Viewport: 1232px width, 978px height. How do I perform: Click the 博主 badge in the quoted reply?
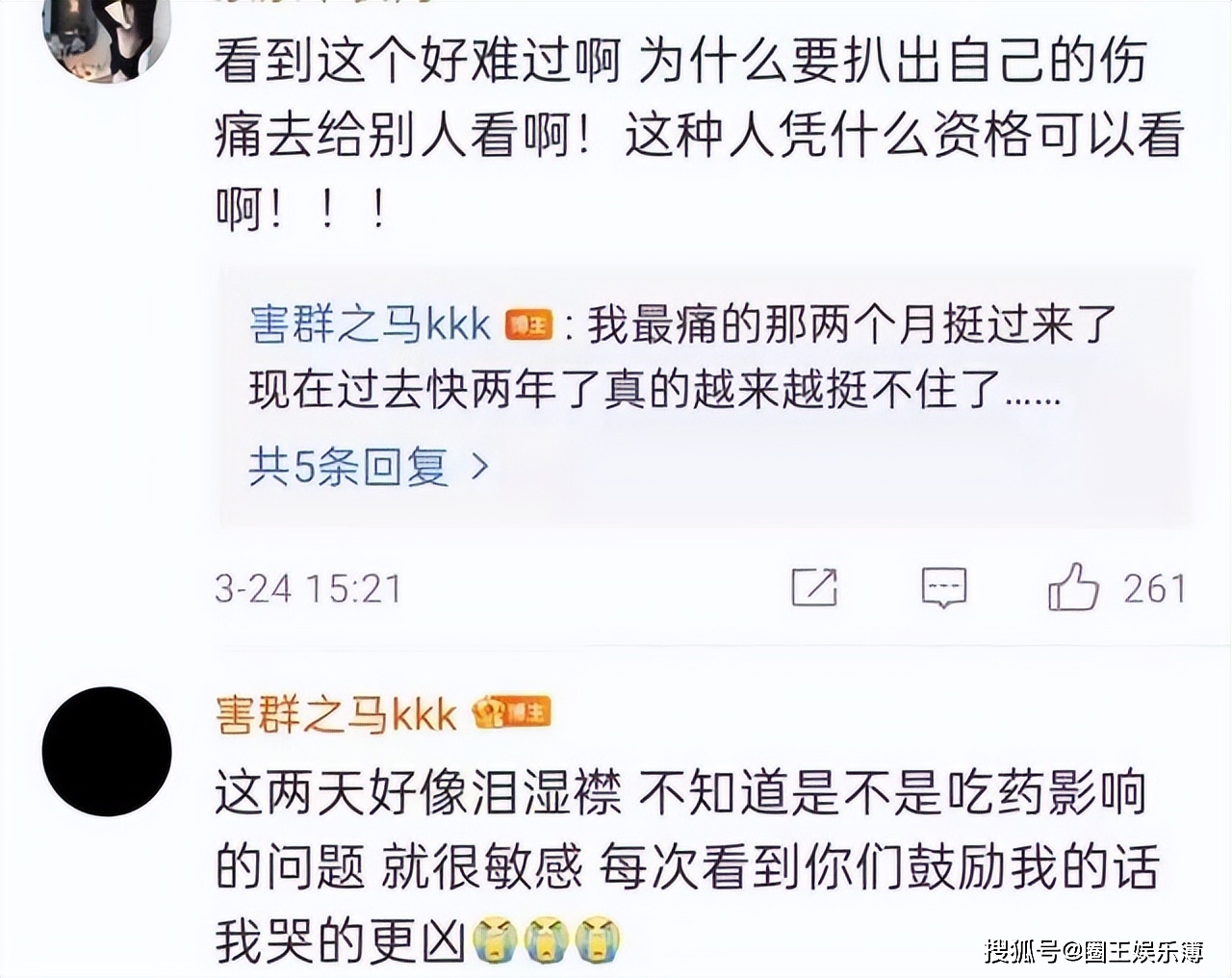pos(528,325)
